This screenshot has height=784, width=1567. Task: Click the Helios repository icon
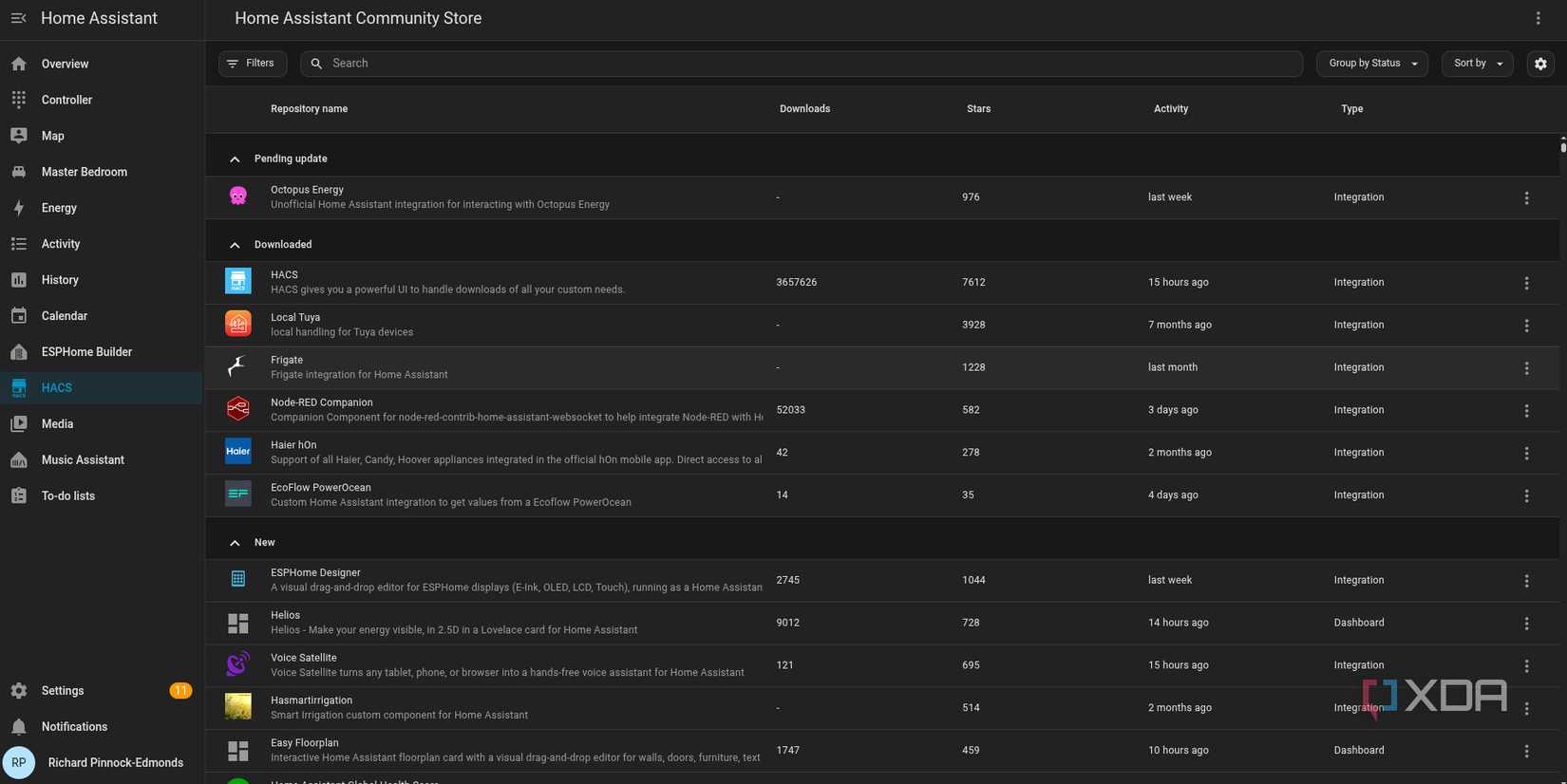tap(238, 623)
